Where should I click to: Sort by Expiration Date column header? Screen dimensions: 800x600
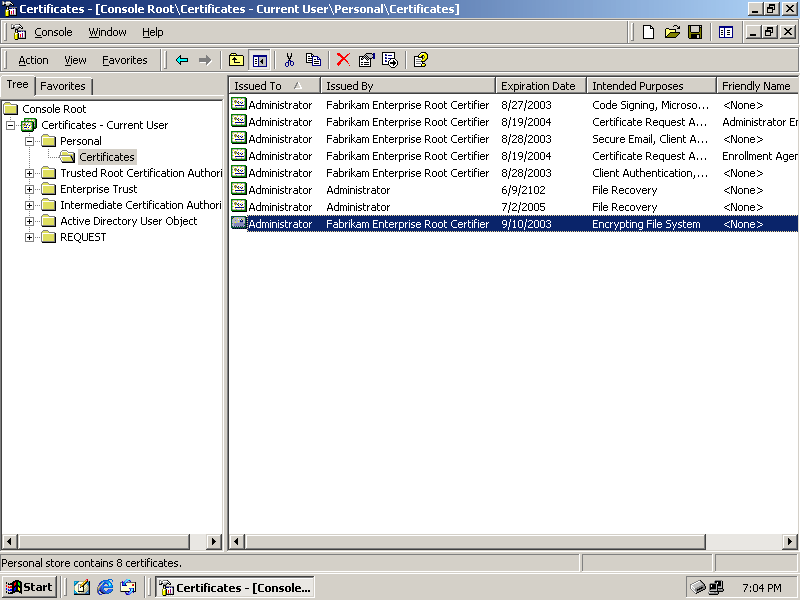[x=538, y=86]
